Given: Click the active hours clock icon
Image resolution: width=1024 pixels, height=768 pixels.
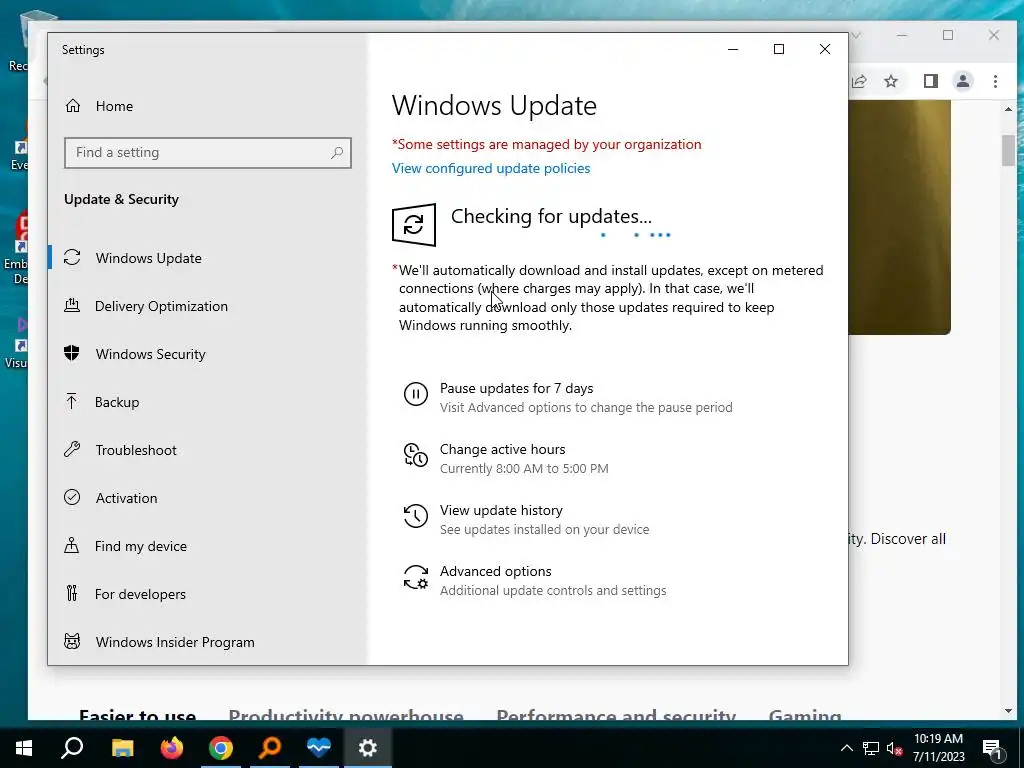Looking at the screenshot, I should coord(416,455).
